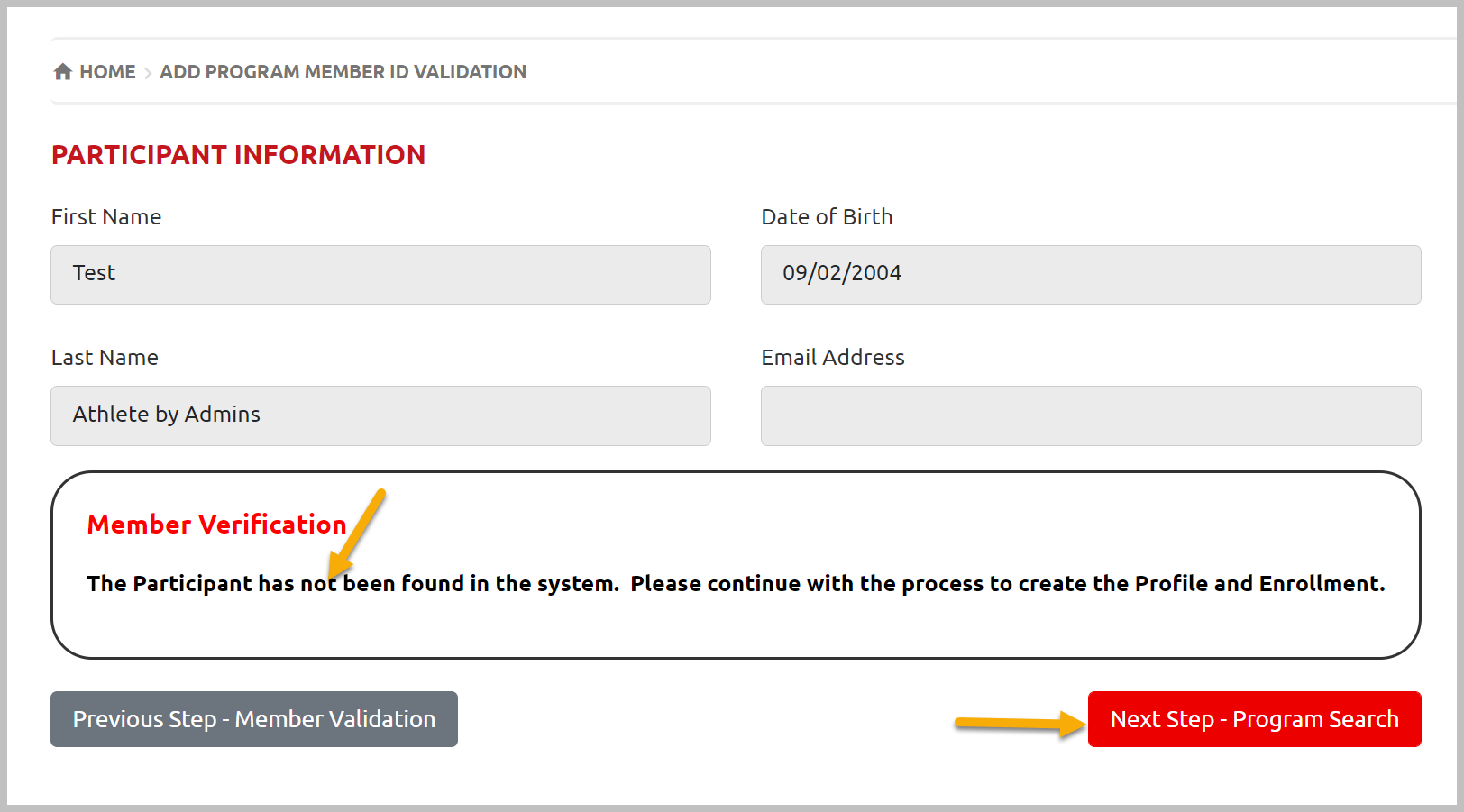Click the First Name label
The image size is (1464, 812).
[106, 217]
